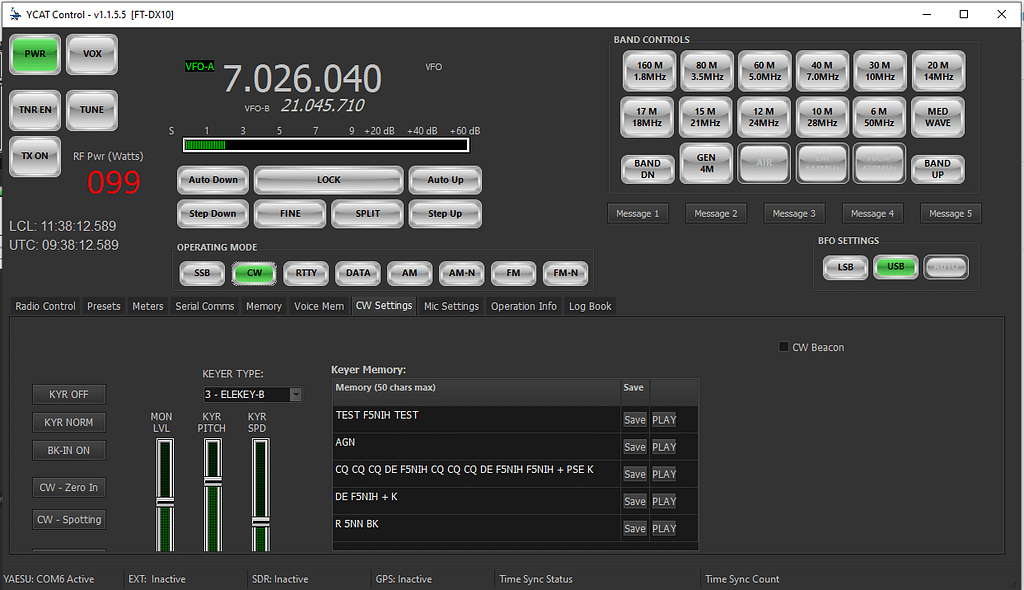Image resolution: width=1024 pixels, height=590 pixels.
Task: Open the Keyer Type dropdown
Action: [295, 395]
